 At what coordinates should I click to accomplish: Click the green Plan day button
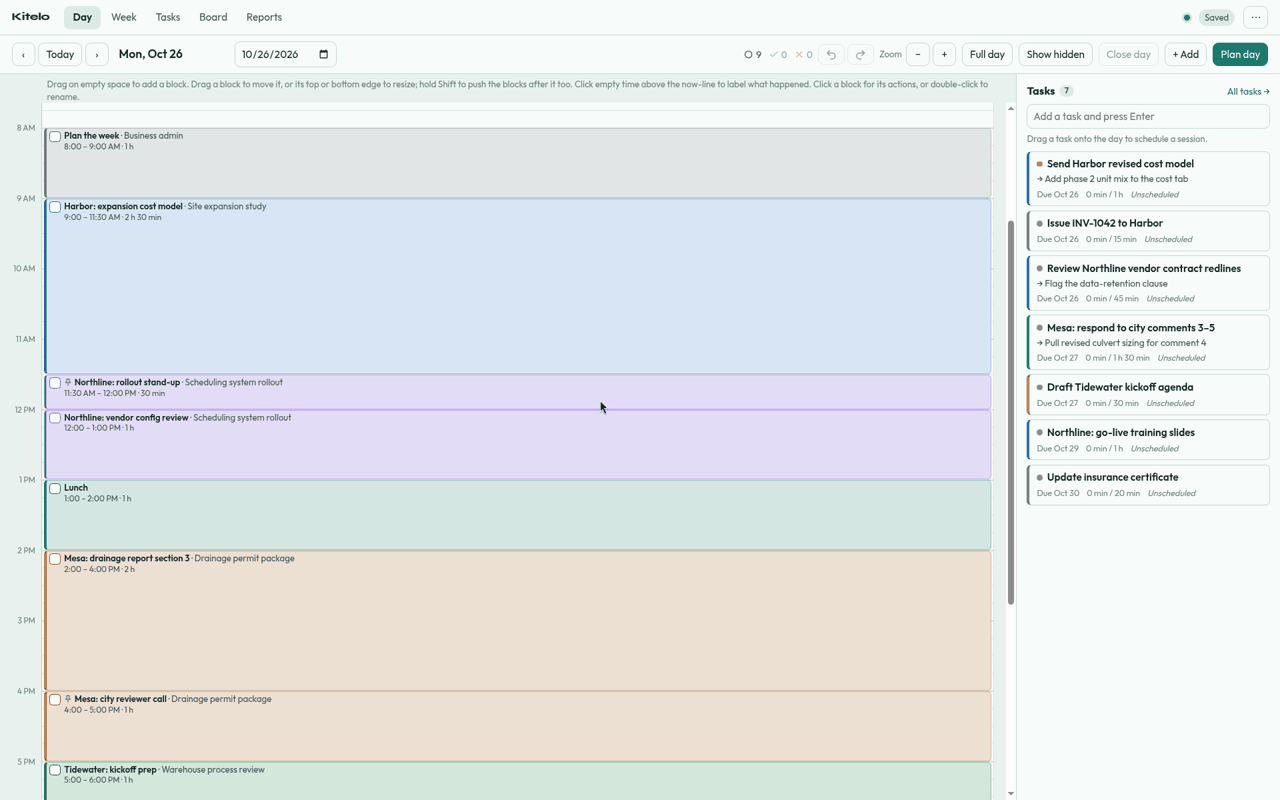click(x=1240, y=55)
